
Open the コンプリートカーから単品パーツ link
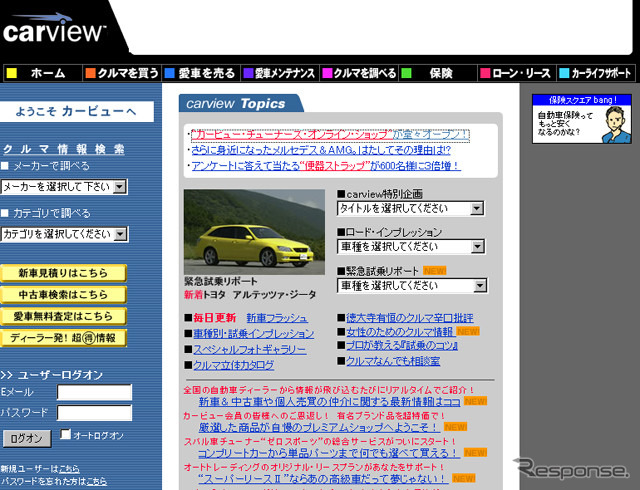(329, 453)
